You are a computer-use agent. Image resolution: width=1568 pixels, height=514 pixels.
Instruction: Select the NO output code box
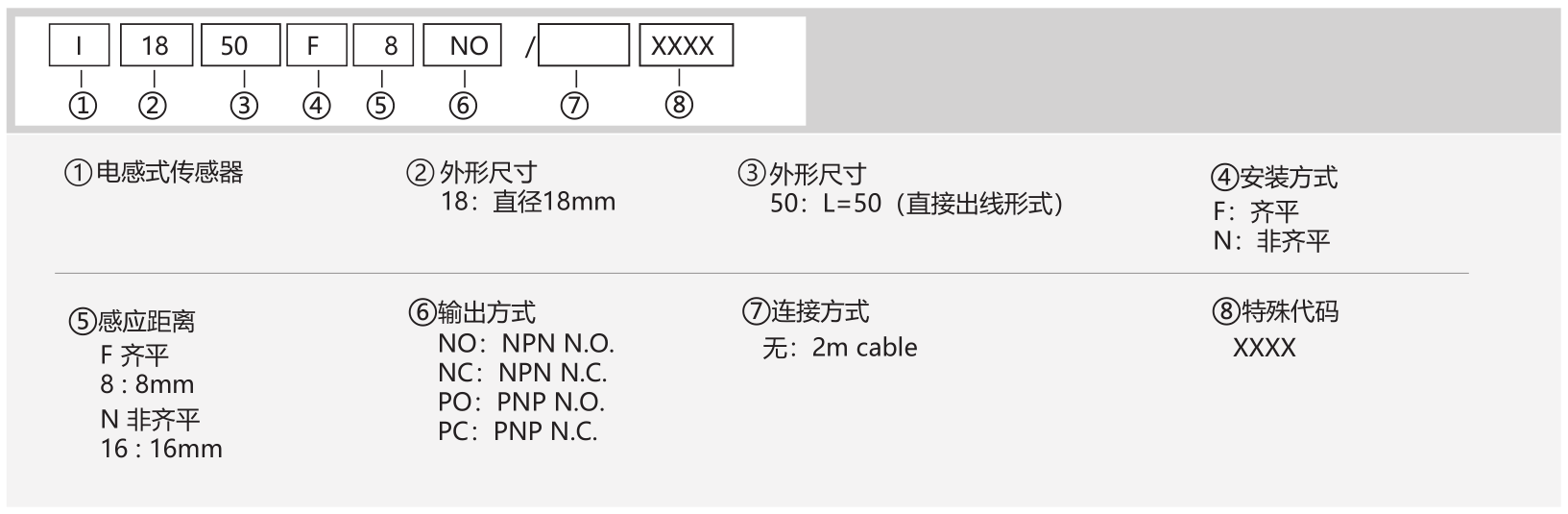point(462,45)
